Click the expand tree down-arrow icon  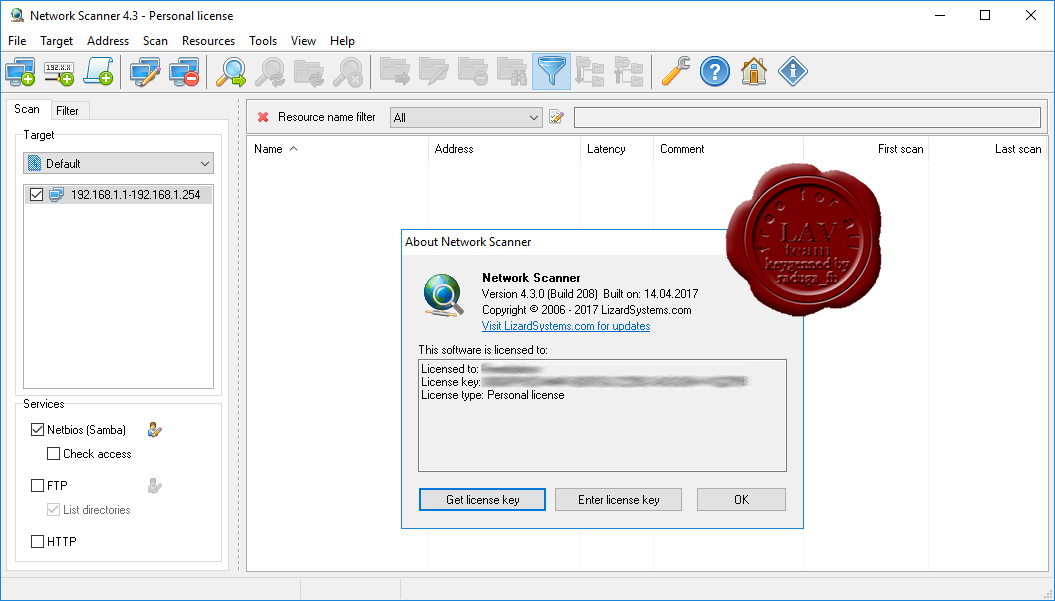pyautogui.click(x=590, y=71)
